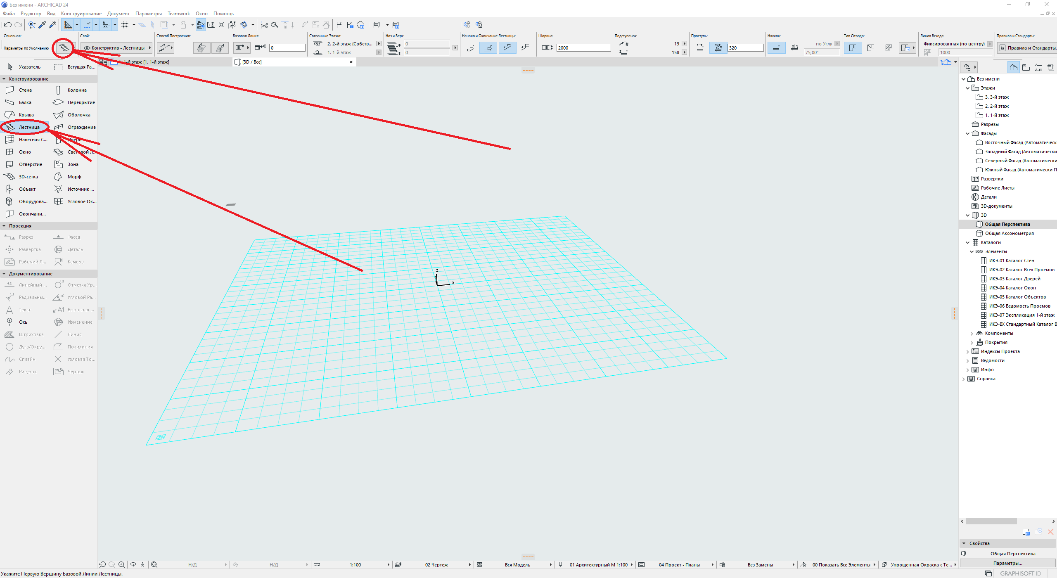Select the Arrow (Указатель) tool

(x=24, y=67)
